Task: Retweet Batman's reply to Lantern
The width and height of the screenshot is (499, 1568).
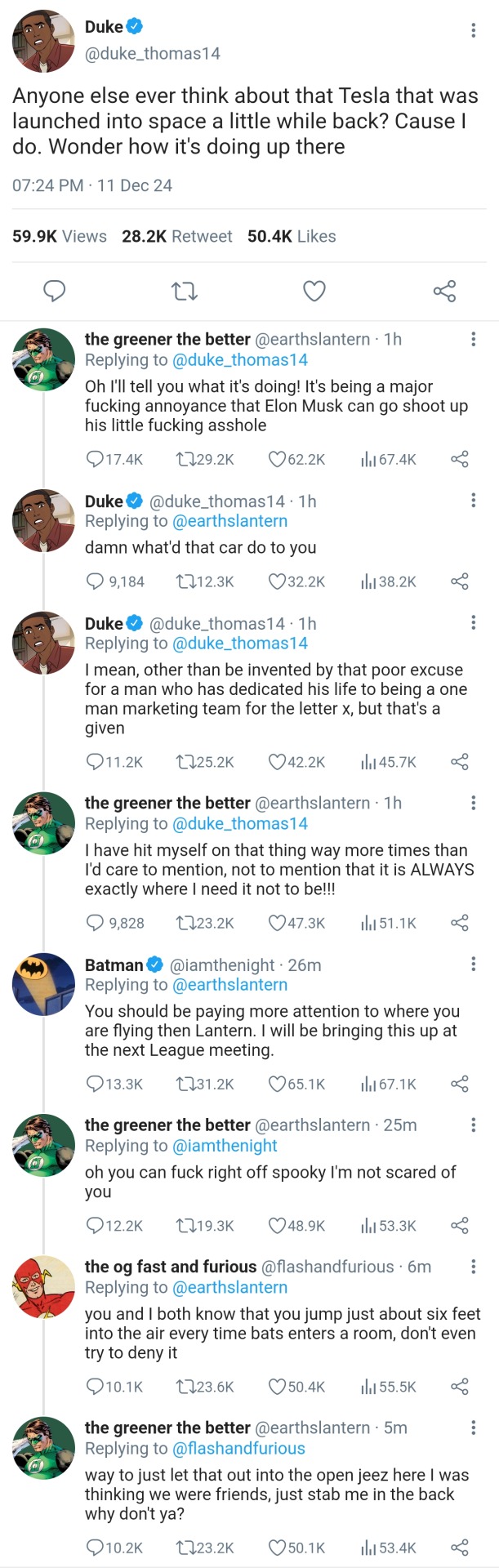Action: point(185,1084)
